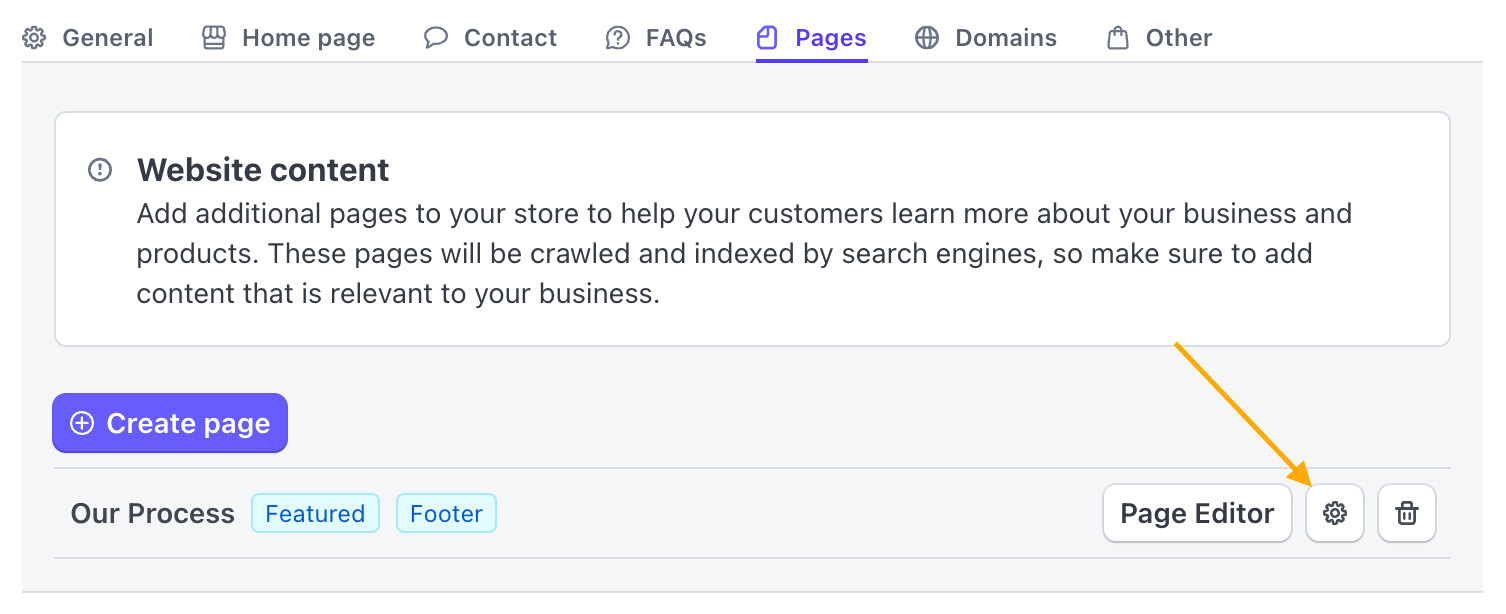This screenshot has width=1506, height=614.
Task: Click the shopping bag icon beside Other
Action: pyautogui.click(x=1117, y=37)
